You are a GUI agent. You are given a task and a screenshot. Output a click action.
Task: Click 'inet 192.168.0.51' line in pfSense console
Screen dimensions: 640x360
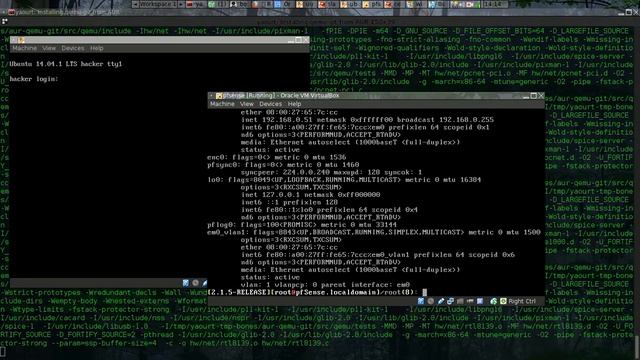(x=367, y=120)
